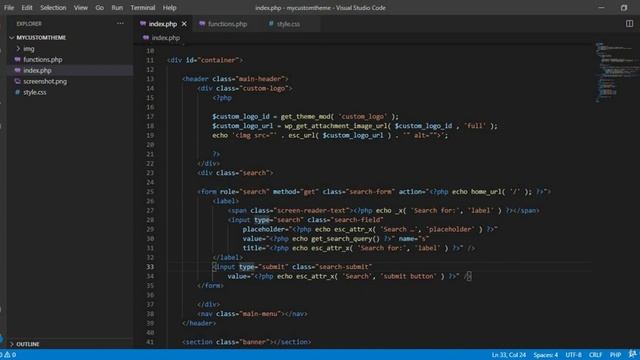This screenshot has width=640, height=360.
Task: Change the UTF-8 encoding
Action: click(573, 355)
